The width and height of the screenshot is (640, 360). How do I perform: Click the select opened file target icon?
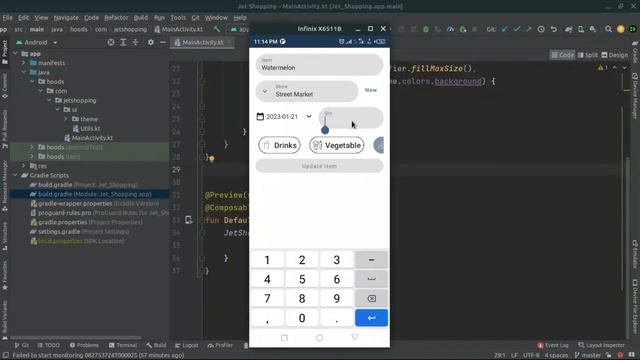pyautogui.click(x=111, y=42)
